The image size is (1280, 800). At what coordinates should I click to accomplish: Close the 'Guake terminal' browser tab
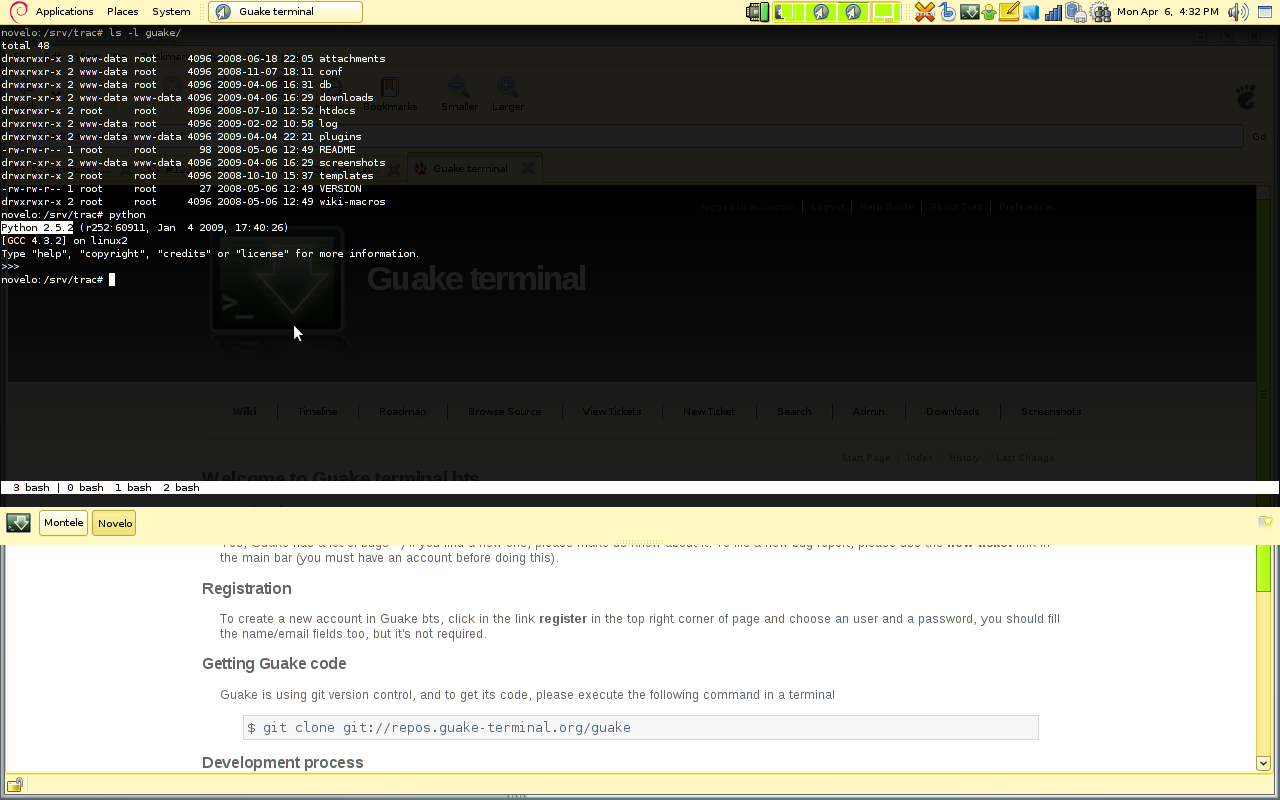(528, 168)
